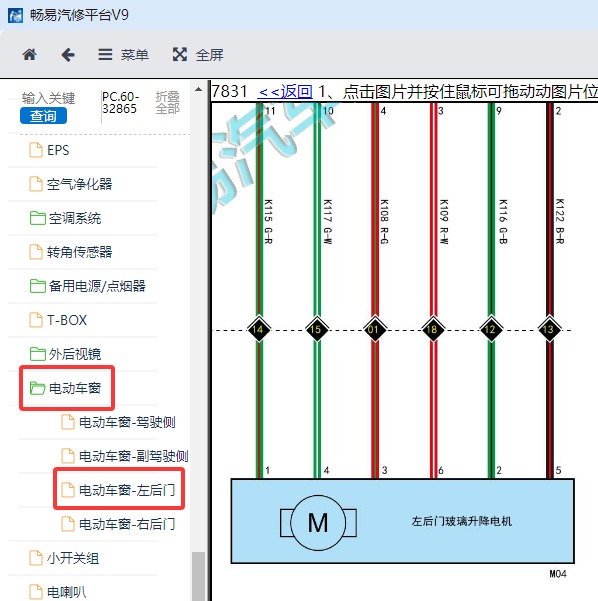The width and height of the screenshot is (598, 601).
Task: Click the PC.60-32865 text
Action: [x=120, y=102]
